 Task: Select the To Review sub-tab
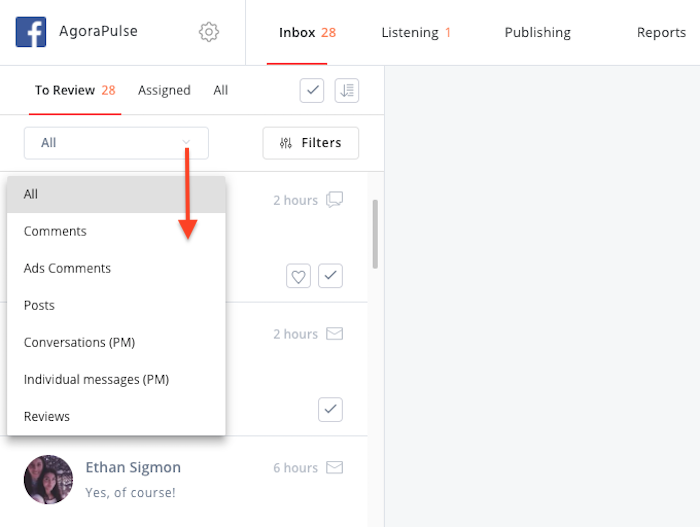[75, 91]
